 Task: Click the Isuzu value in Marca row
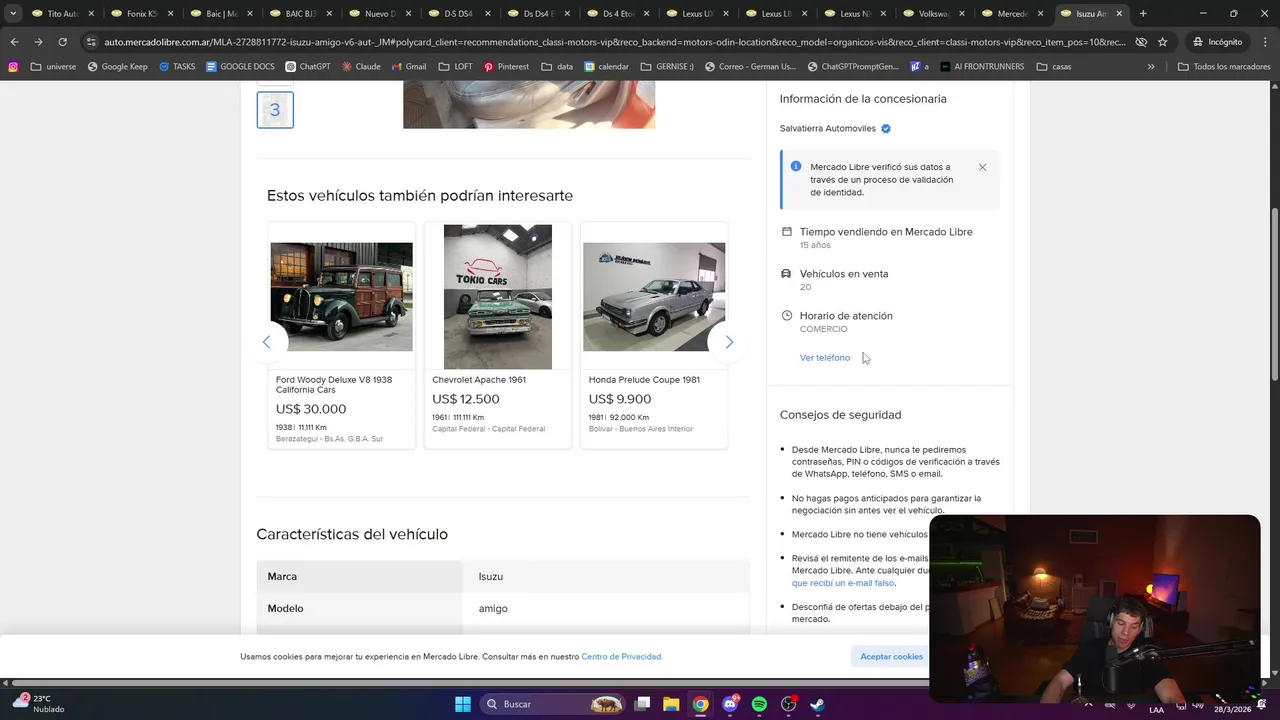pyautogui.click(x=491, y=577)
